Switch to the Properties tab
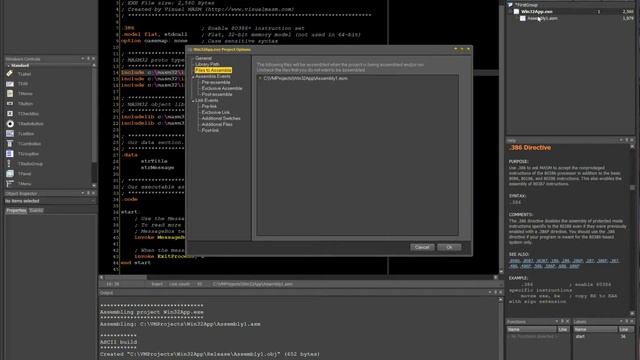This screenshot has height=360, width=640. click(x=16, y=211)
